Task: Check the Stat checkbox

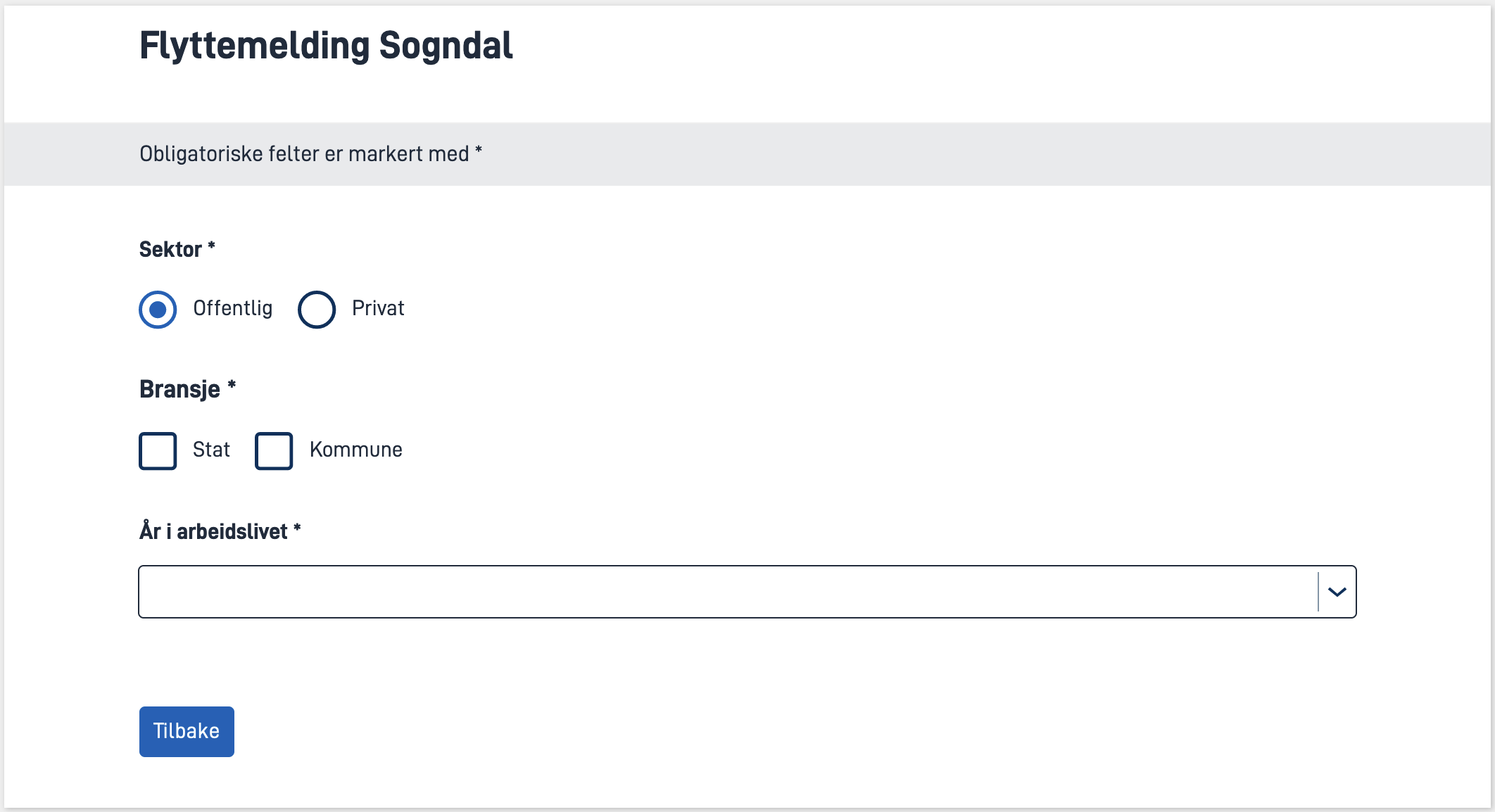Action: coord(158,451)
